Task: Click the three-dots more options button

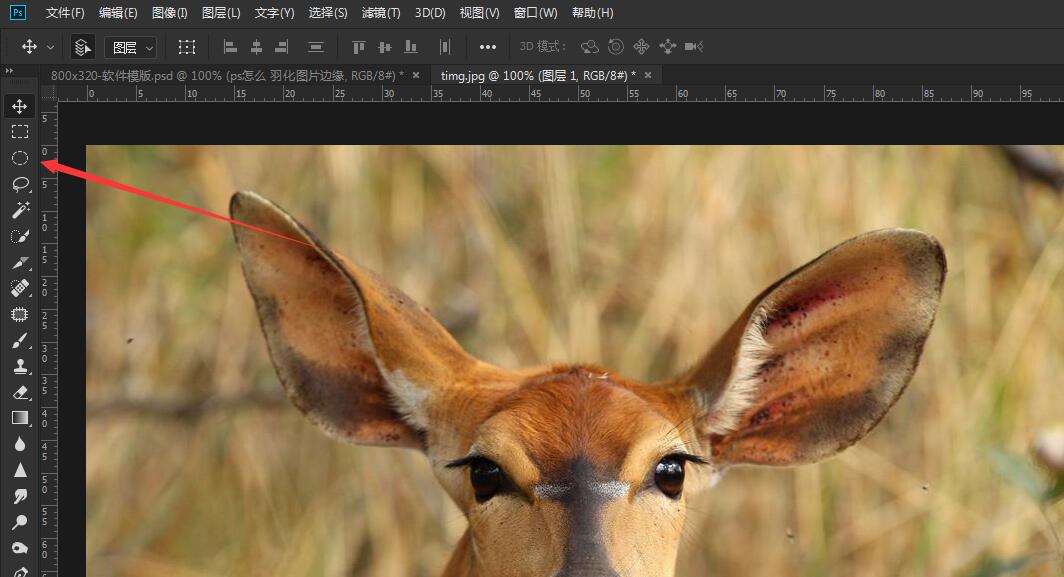Action: [488, 47]
